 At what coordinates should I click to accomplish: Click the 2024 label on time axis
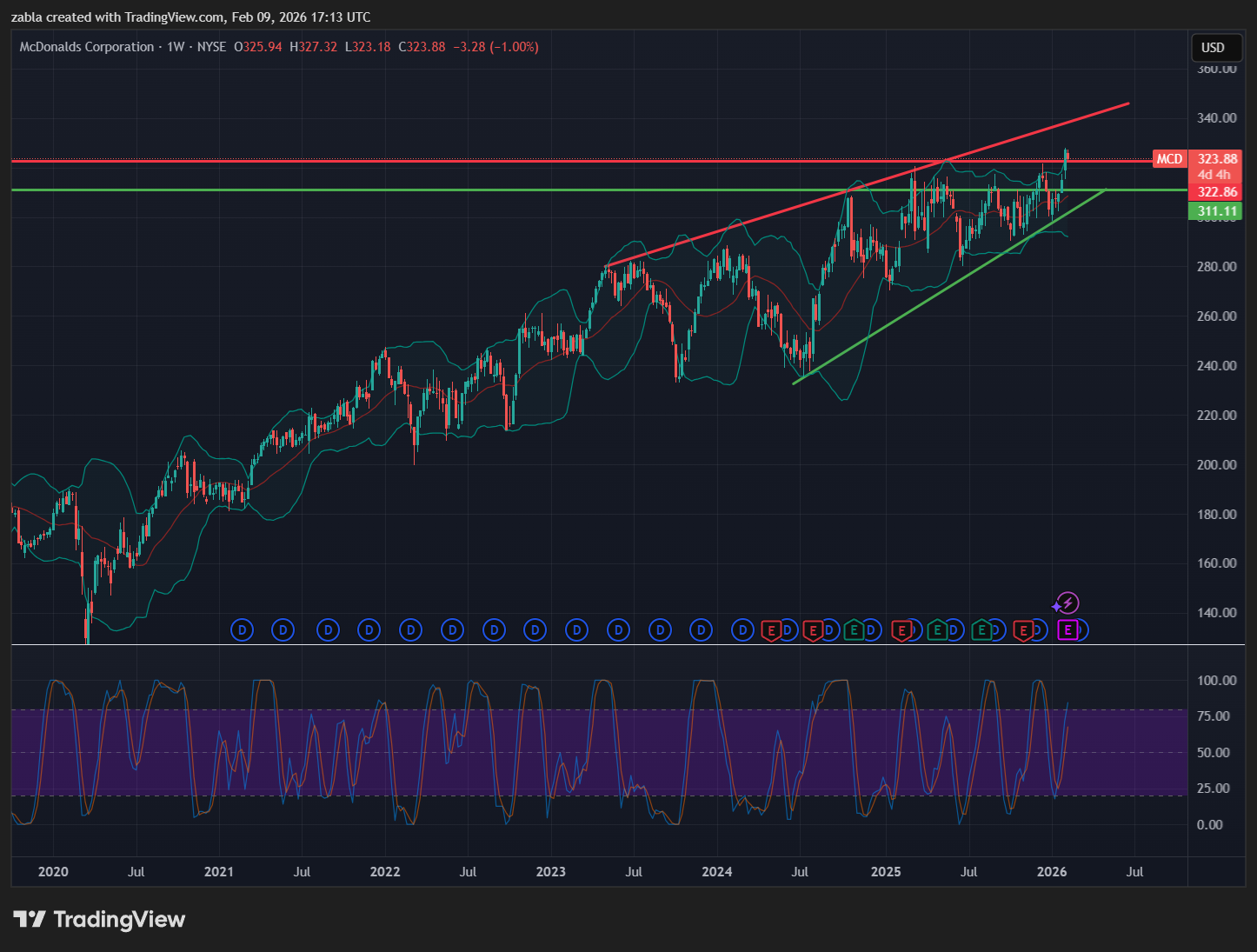(716, 871)
